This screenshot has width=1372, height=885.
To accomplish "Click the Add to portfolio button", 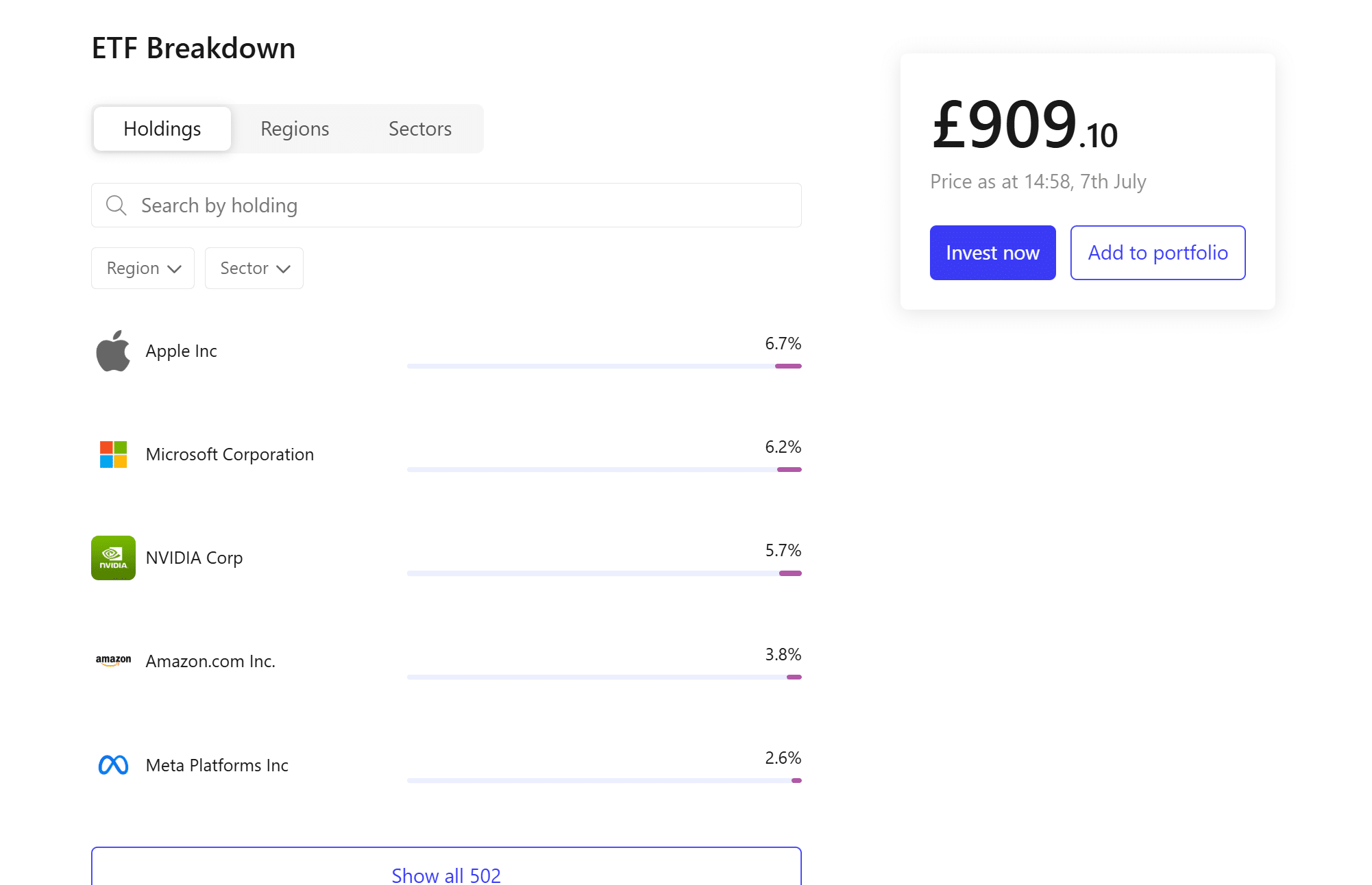I will pyautogui.click(x=1157, y=253).
